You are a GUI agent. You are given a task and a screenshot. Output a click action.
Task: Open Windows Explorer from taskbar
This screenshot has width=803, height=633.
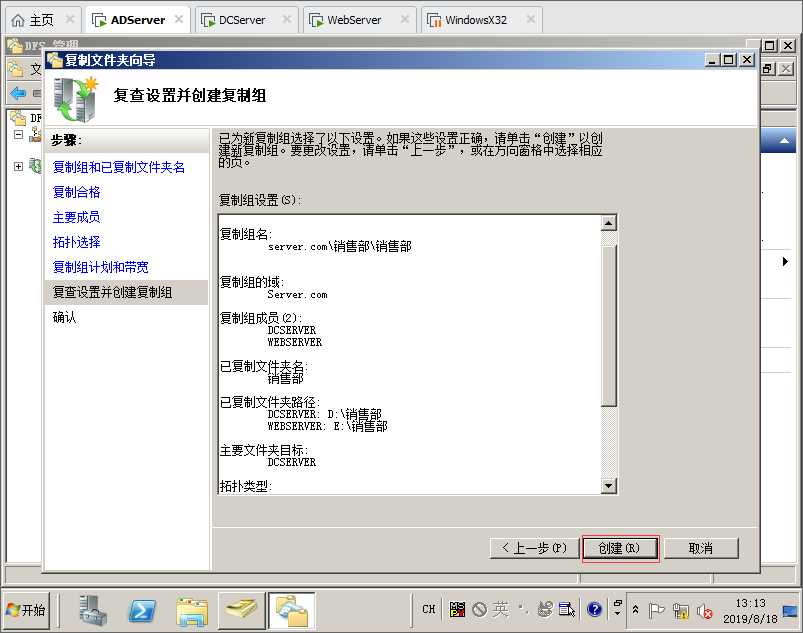click(192, 610)
